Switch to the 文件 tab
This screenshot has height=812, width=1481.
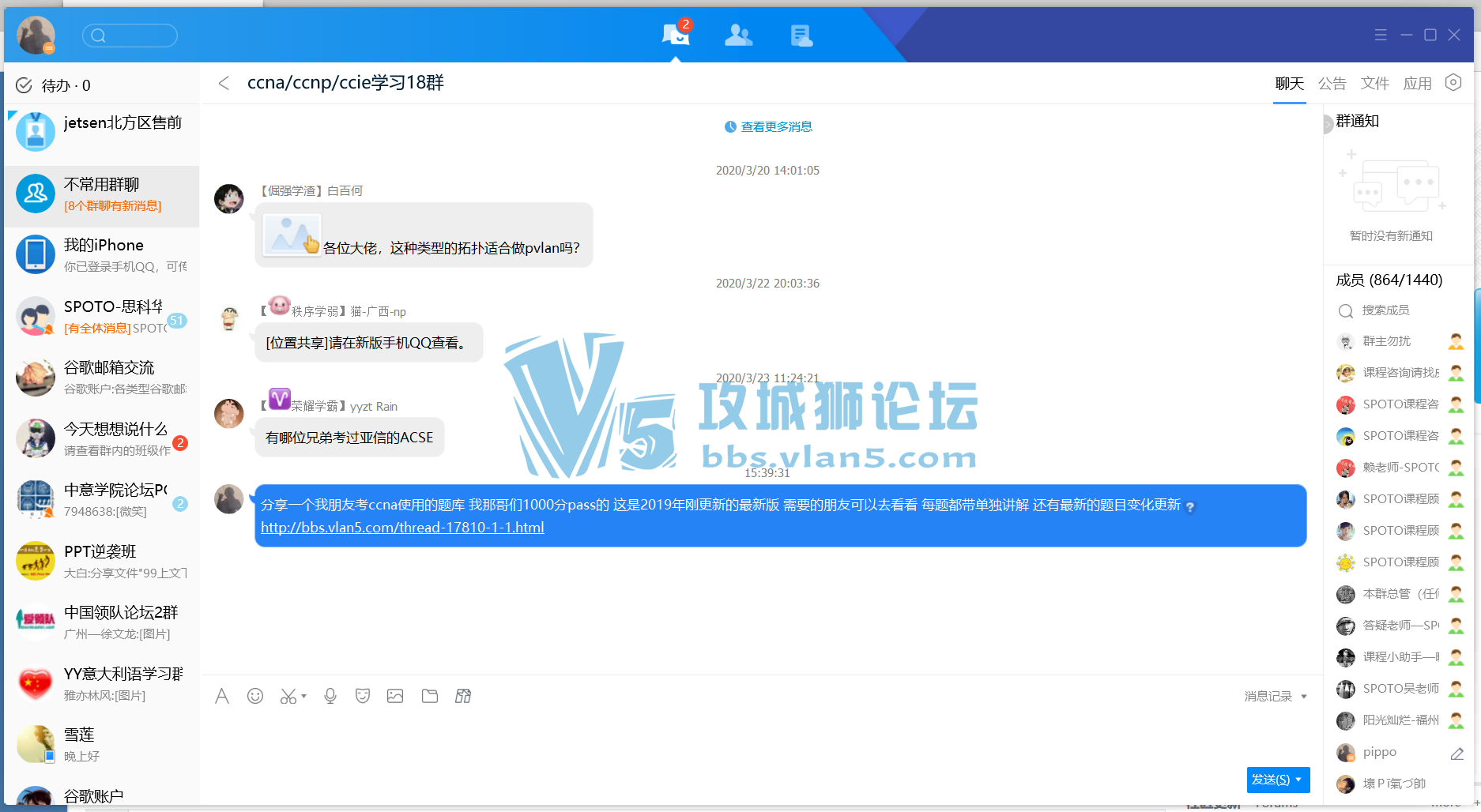(x=1374, y=84)
